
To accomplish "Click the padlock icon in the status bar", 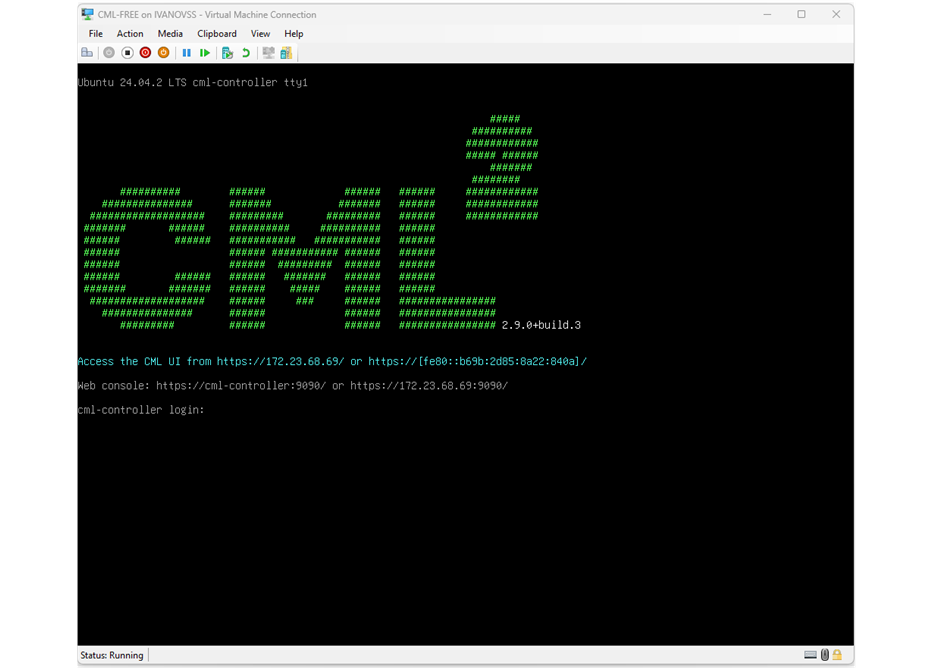I will coord(837,655).
